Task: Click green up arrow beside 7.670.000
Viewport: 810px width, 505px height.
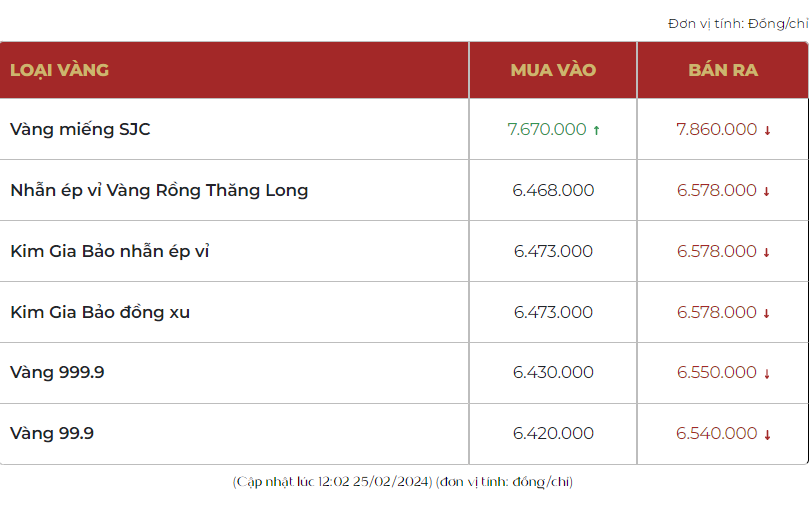Action: pos(597,130)
